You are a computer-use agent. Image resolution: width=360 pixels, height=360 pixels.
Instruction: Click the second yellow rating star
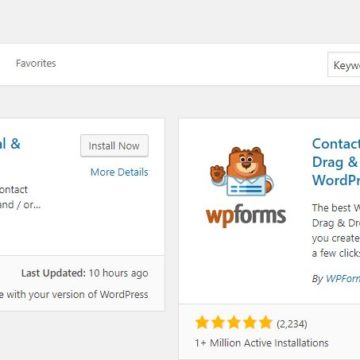[218, 323]
